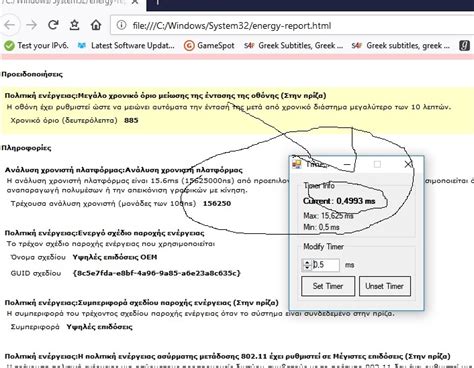This screenshot has width=474, height=368.
Task: Open the second Greek subtitles, greek bookmark
Action: (401, 45)
